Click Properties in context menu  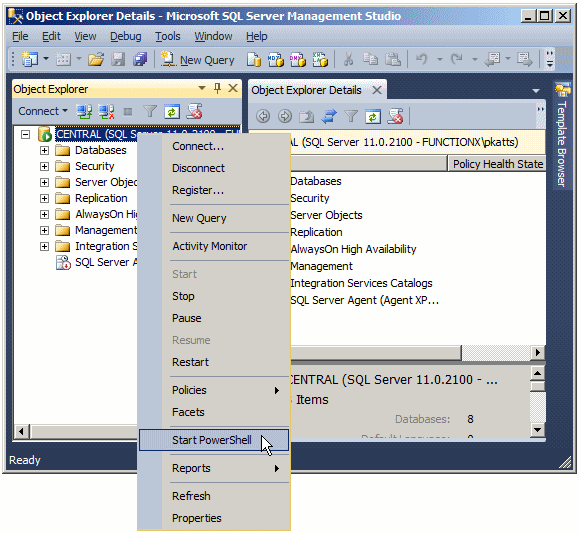[x=214, y=518]
